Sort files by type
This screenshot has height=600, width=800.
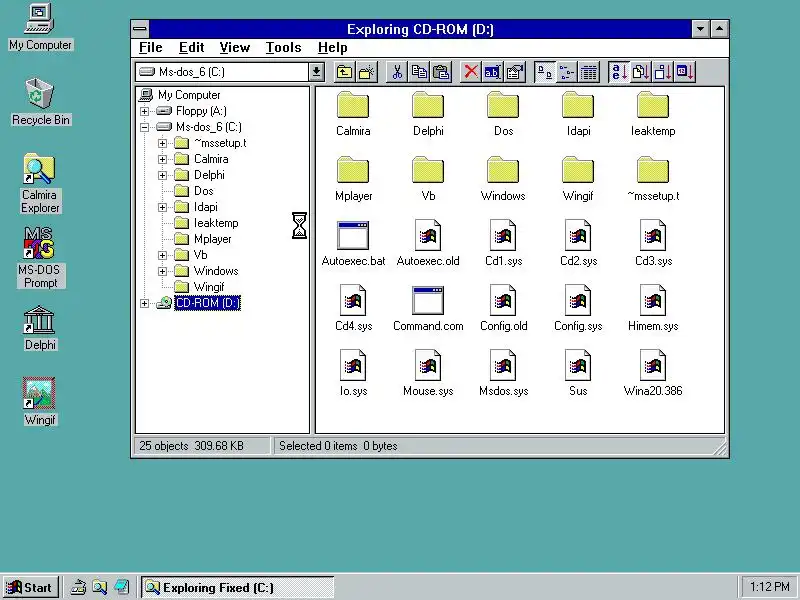640,72
